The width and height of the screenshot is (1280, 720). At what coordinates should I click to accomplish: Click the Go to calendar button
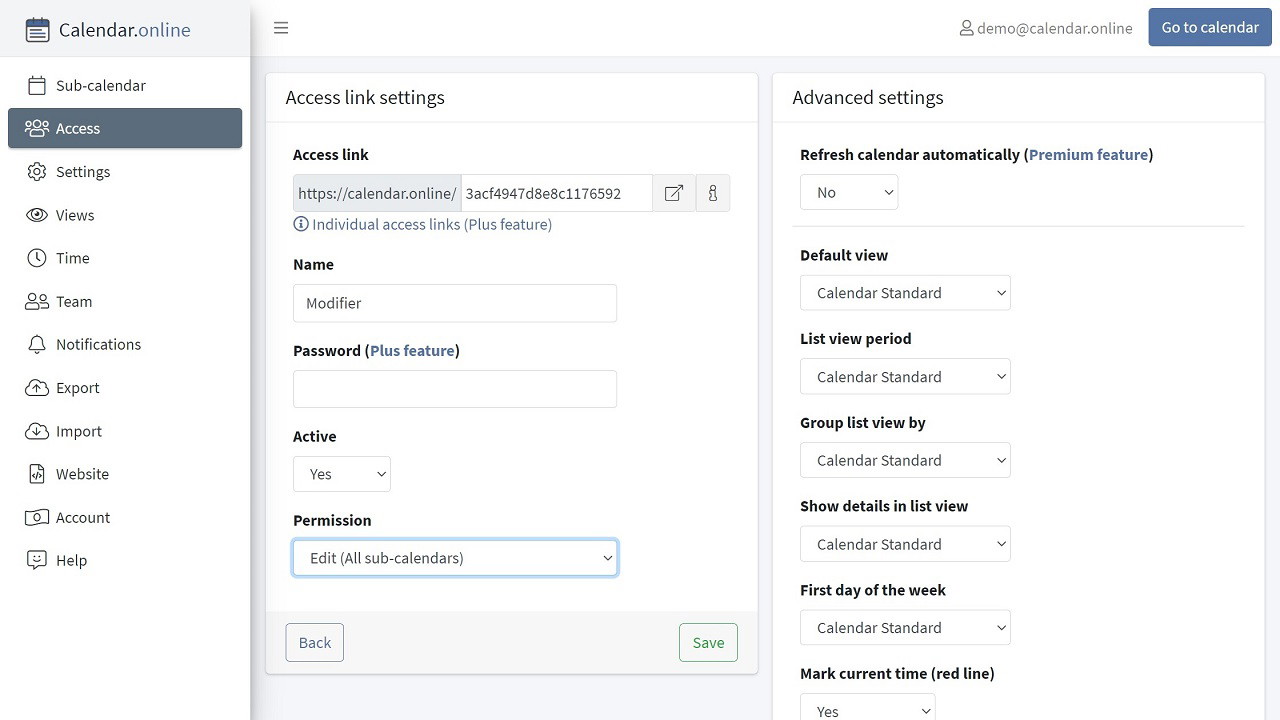pos(1210,27)
